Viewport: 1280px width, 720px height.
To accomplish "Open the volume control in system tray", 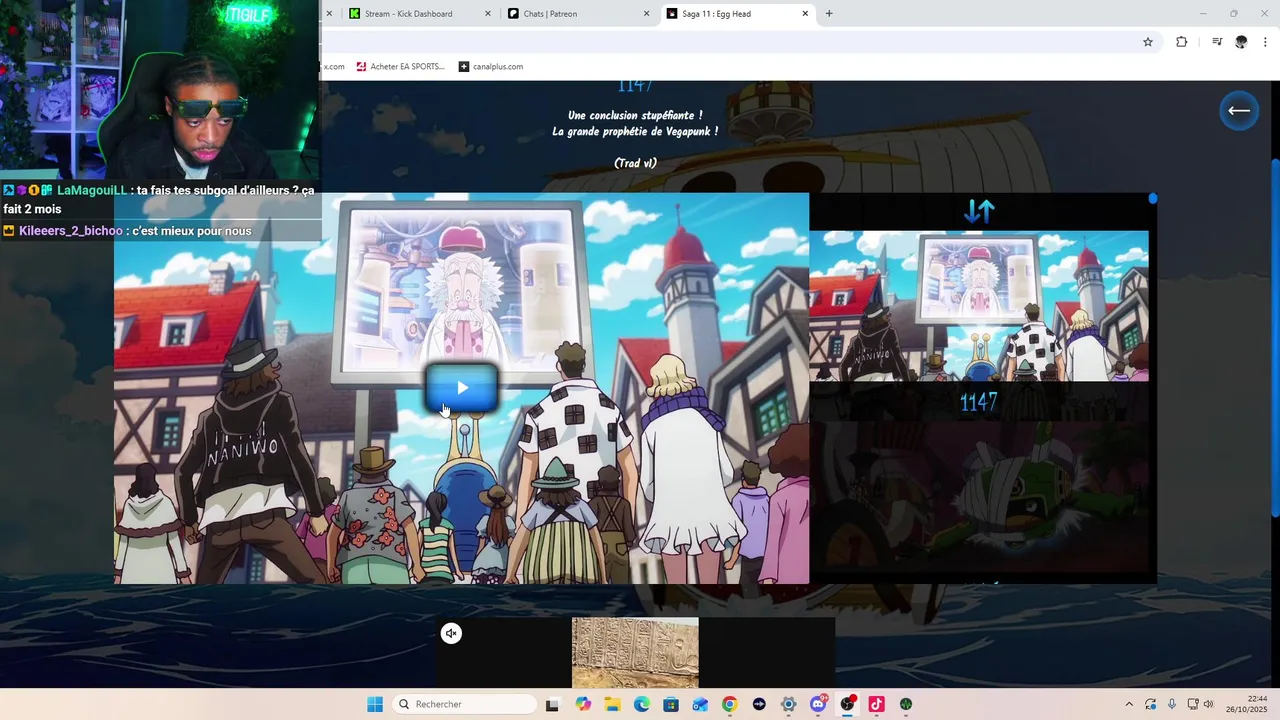I will tap(1208, 704).
